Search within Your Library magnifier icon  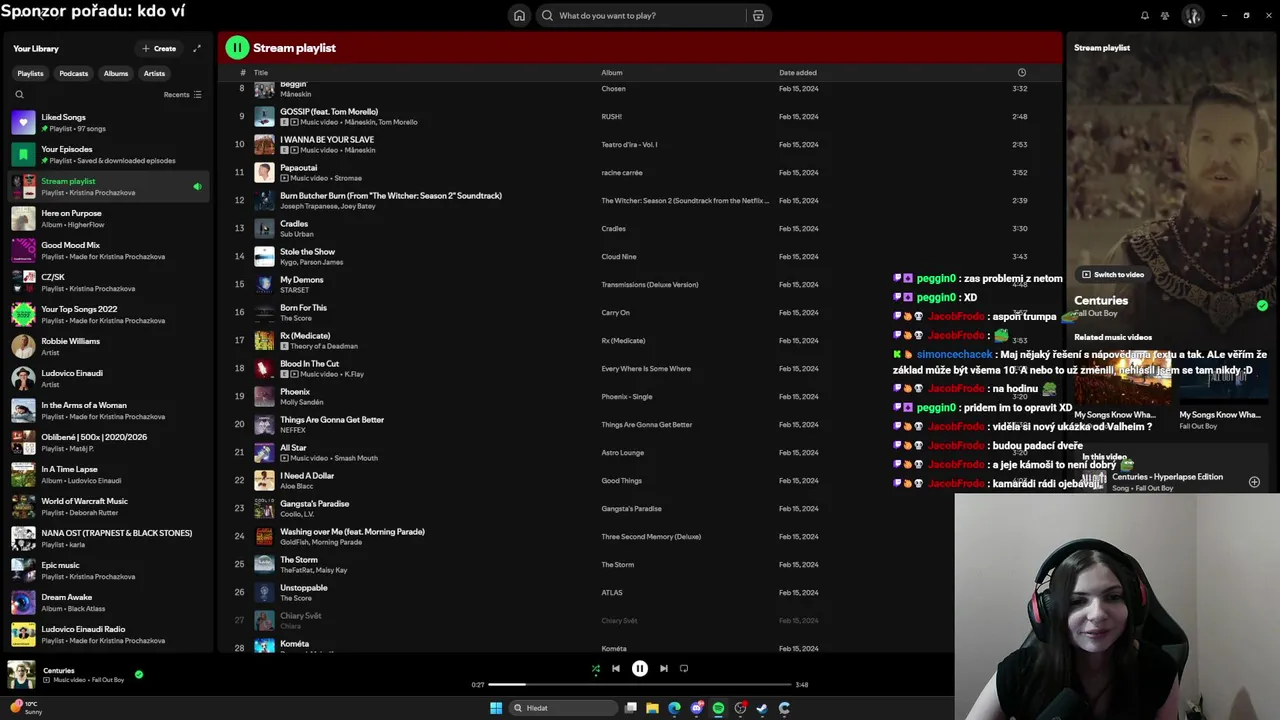19,94
